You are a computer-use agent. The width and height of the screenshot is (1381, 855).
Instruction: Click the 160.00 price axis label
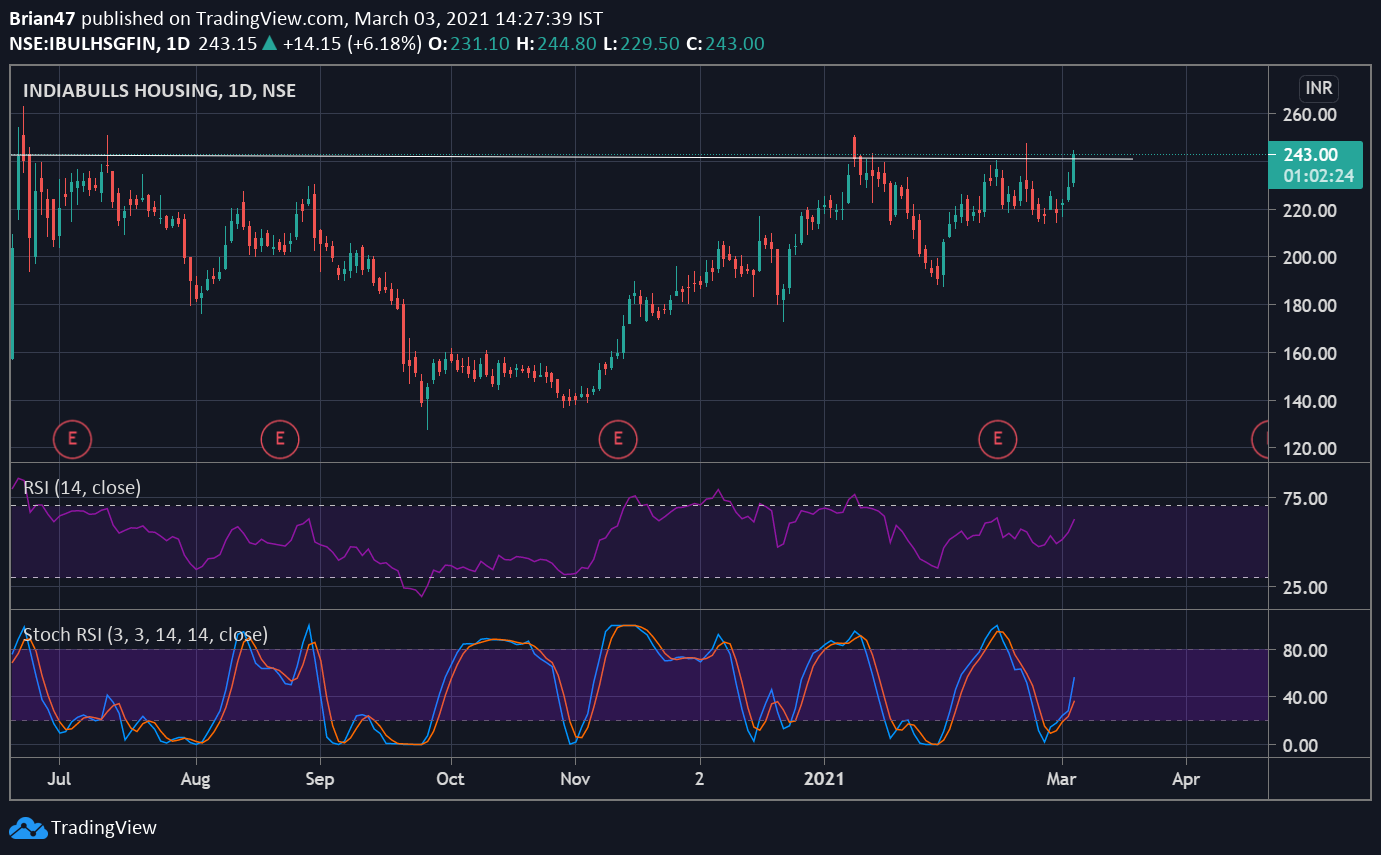(x=1311, y=353)
